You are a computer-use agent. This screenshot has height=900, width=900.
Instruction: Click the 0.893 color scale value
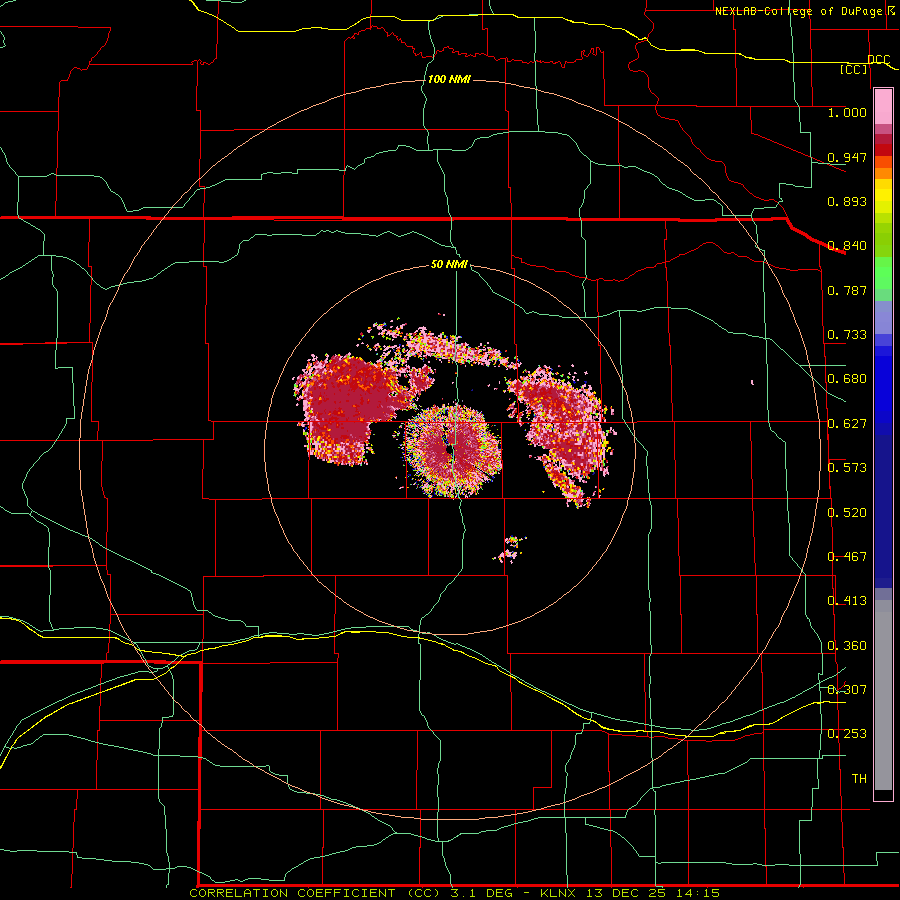tap(847, 201)
